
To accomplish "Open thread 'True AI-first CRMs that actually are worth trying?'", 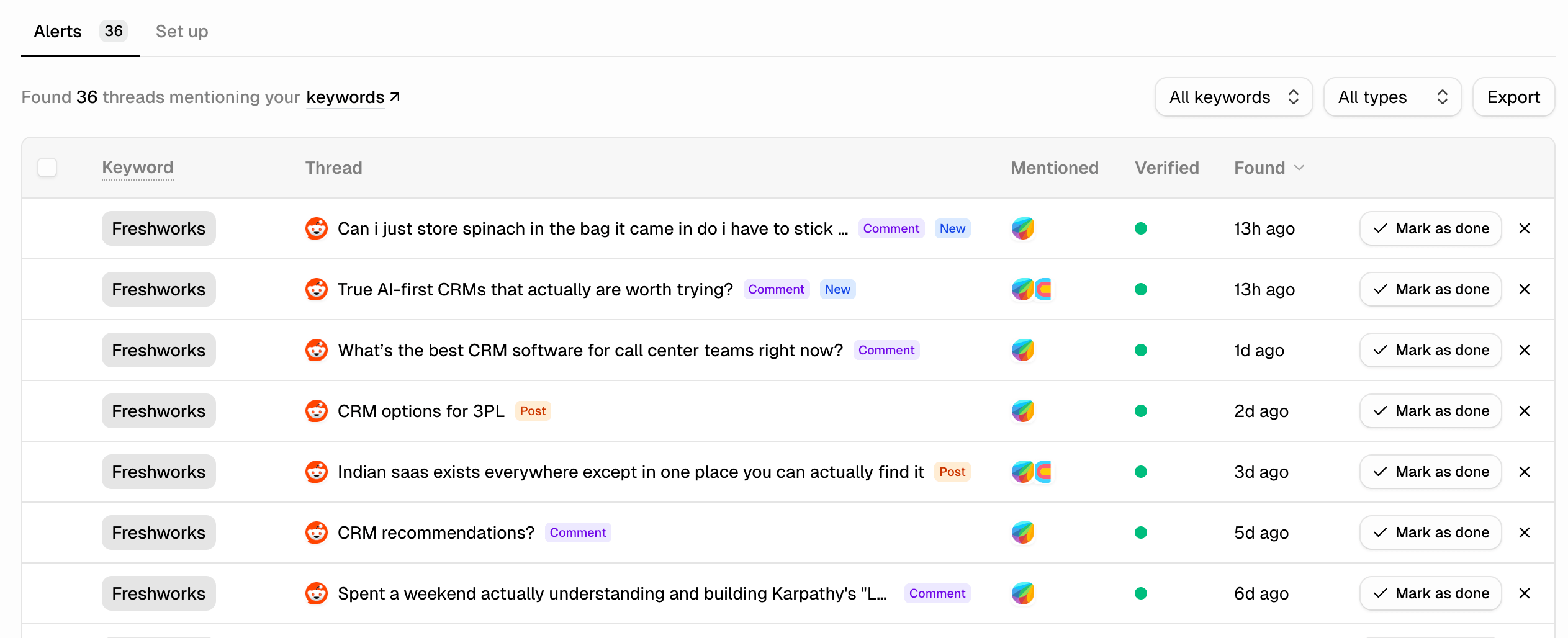I will point(535,289).
